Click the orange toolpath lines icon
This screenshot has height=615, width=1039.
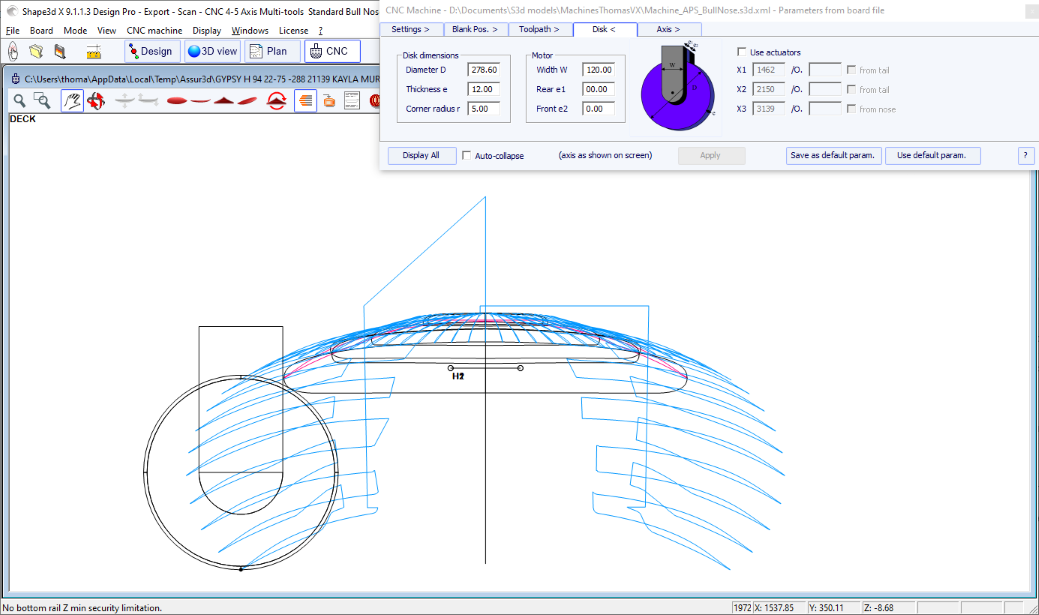coord(305,100)
